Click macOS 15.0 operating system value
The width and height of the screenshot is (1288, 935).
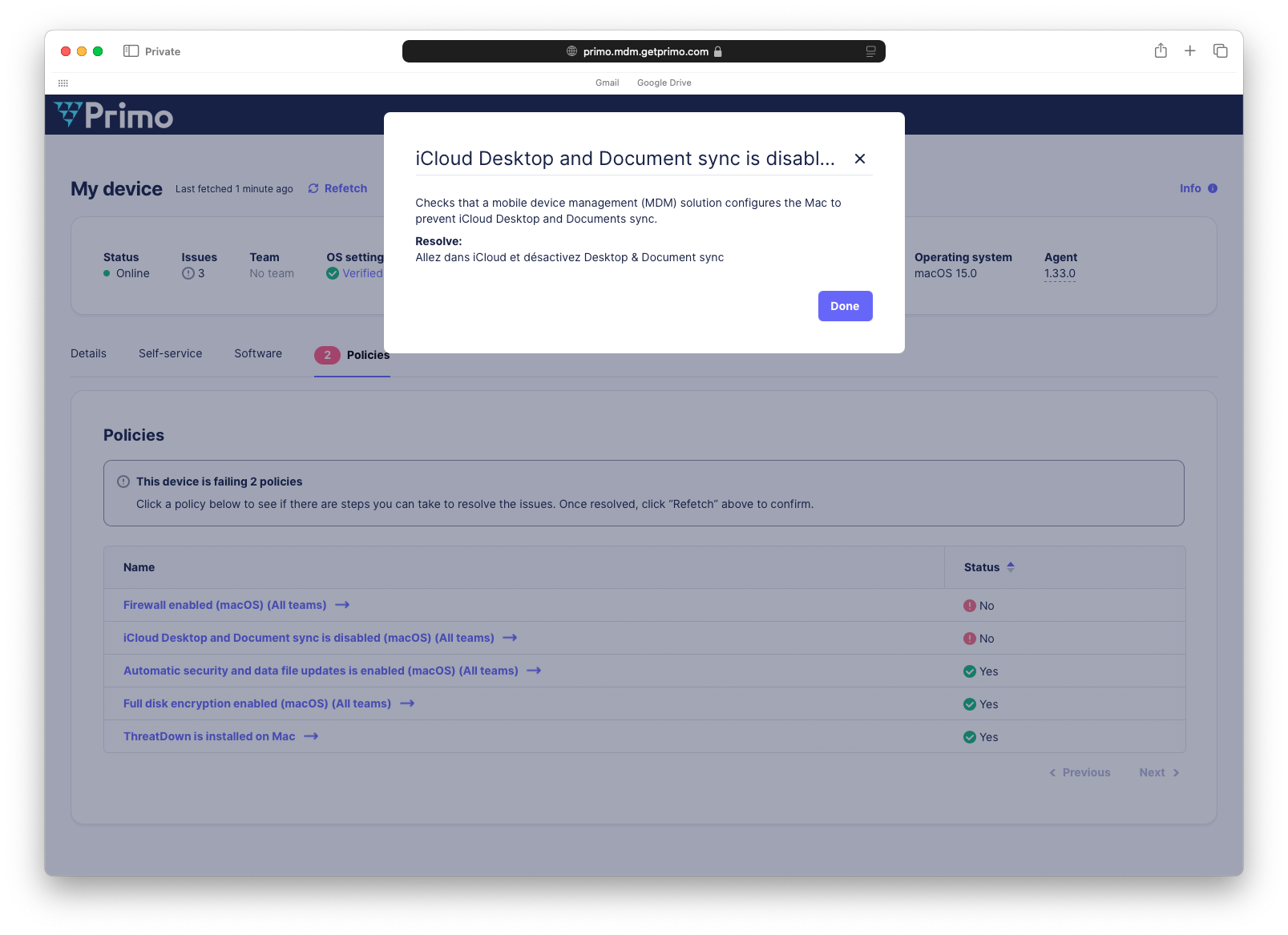point(946,273)
